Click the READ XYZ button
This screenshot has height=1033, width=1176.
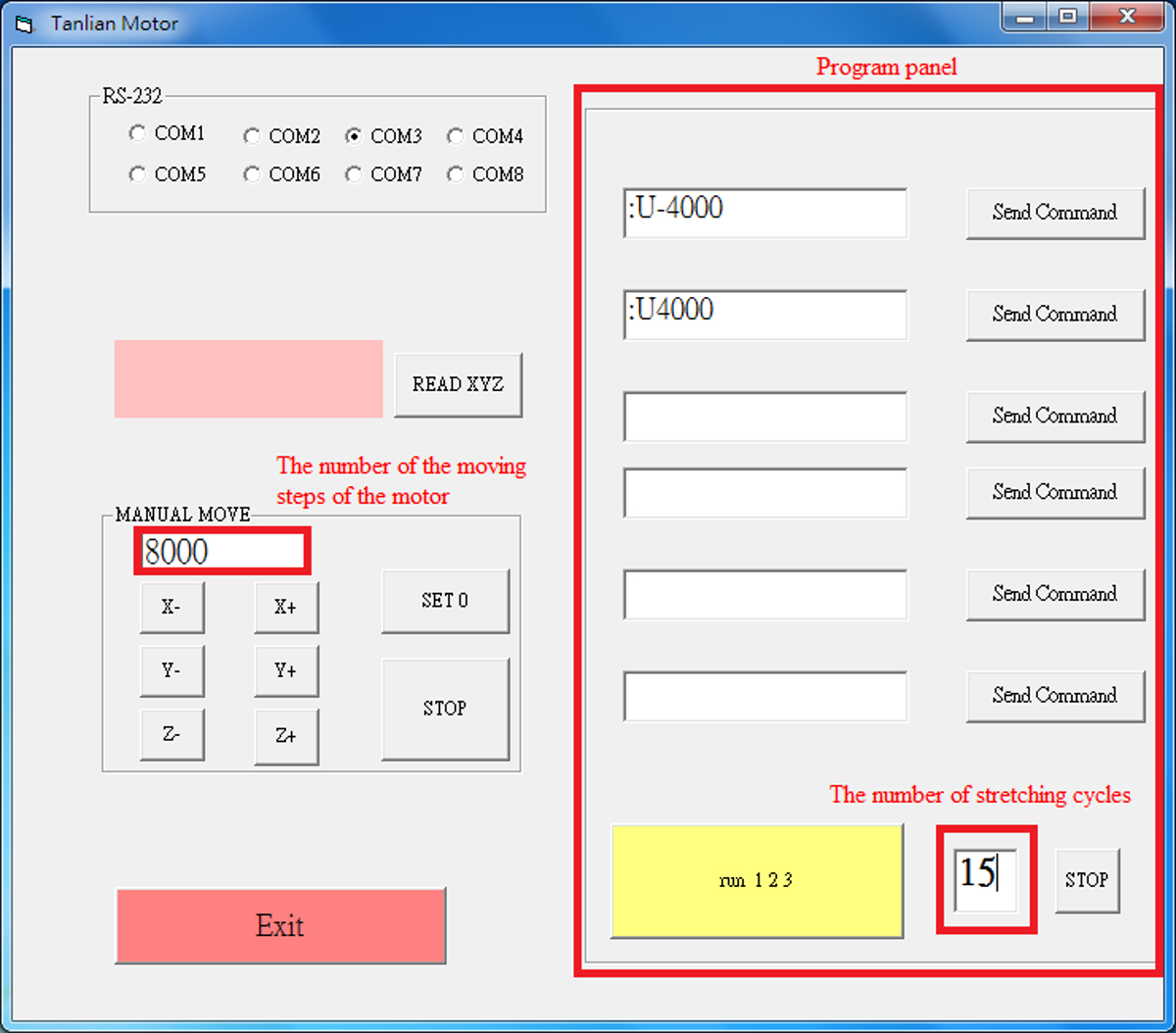[458, 385]
